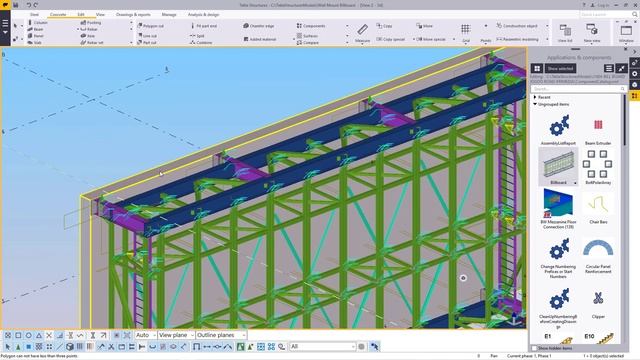The width and height of the screenshot is (640, 360).
Task: Toggle snap to reference lines and points
Action: (116, 335)
